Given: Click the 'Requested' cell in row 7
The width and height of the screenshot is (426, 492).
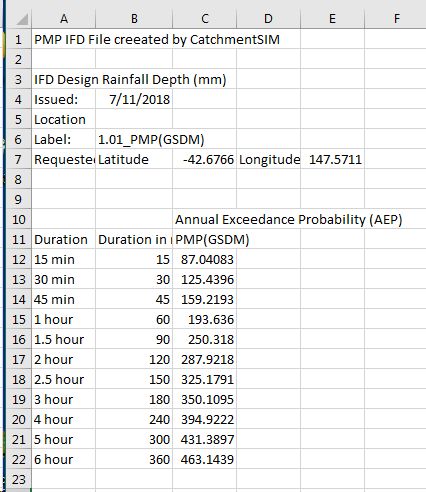Looking at the screenshot, I should 64,159.
